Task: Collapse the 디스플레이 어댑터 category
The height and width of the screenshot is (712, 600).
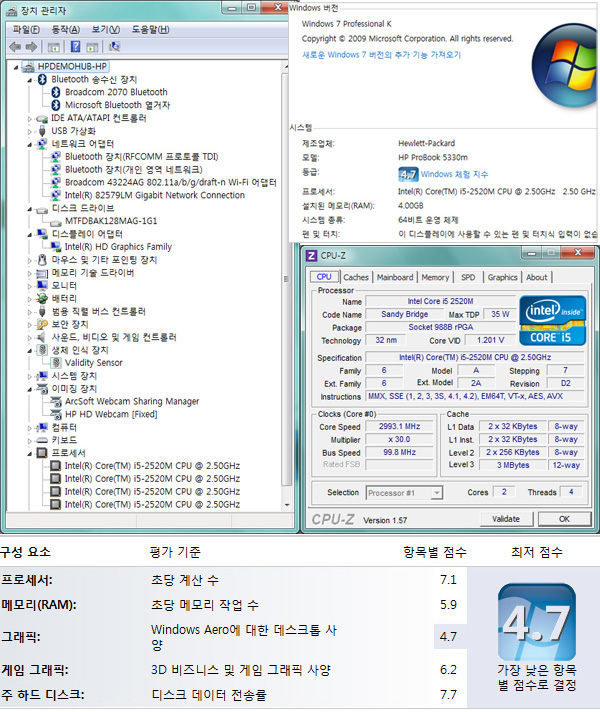Action: (30, 235)
